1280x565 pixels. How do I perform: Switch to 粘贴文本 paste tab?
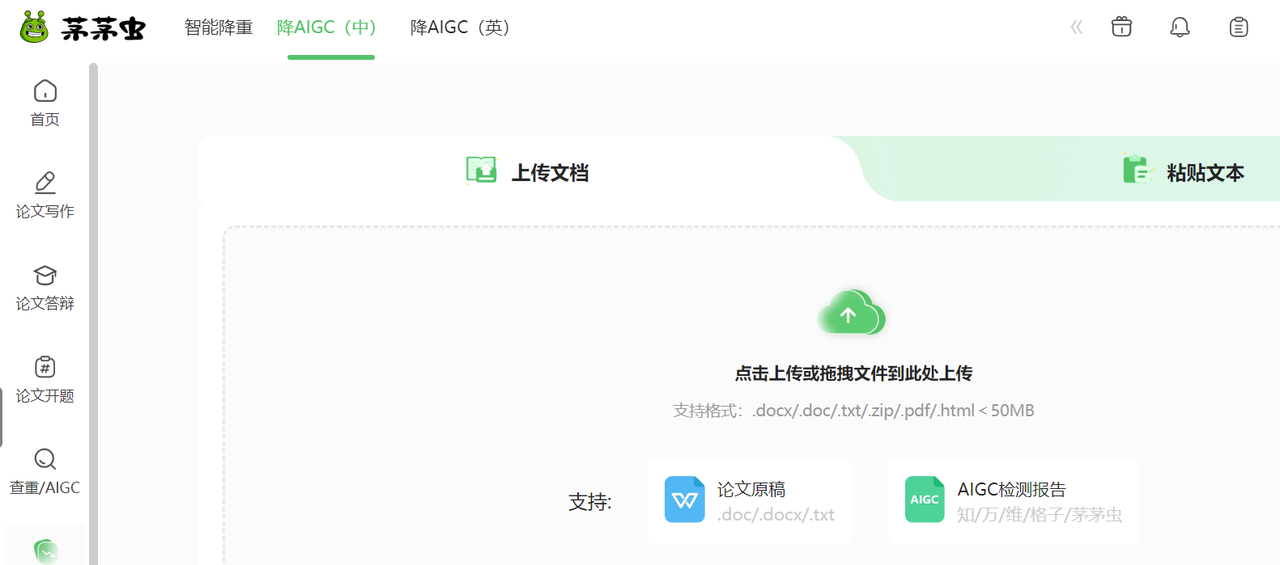pyautogui.click(x=1184, y=171)
